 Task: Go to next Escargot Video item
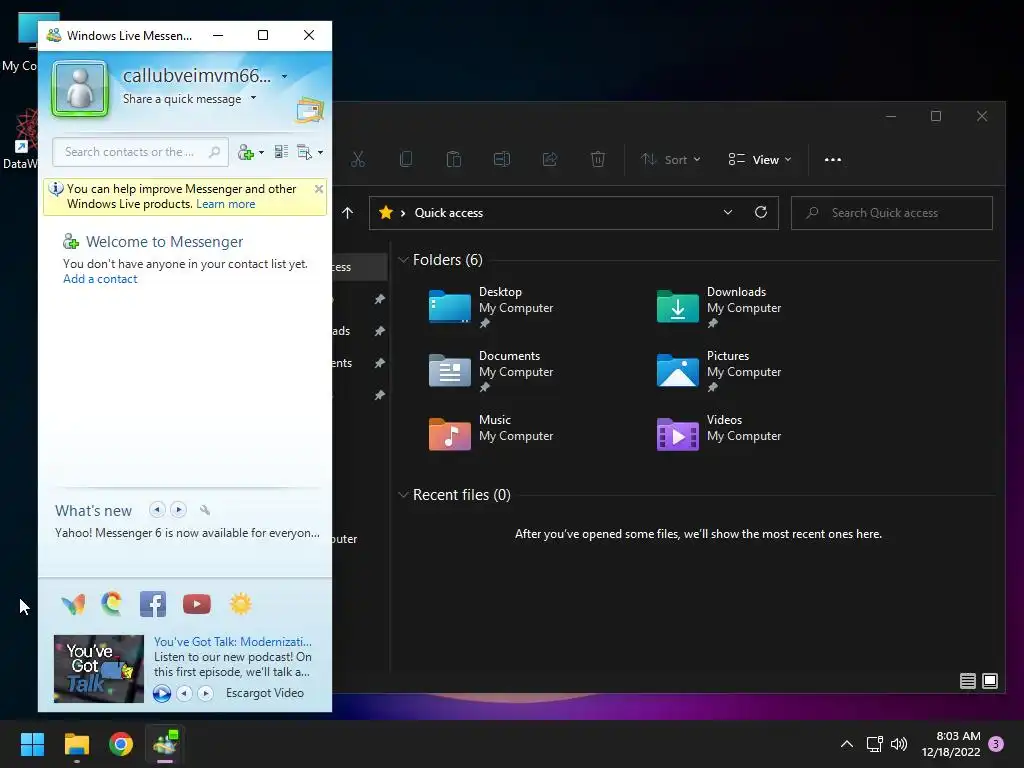pyautogui.click(x=206, y=693)
